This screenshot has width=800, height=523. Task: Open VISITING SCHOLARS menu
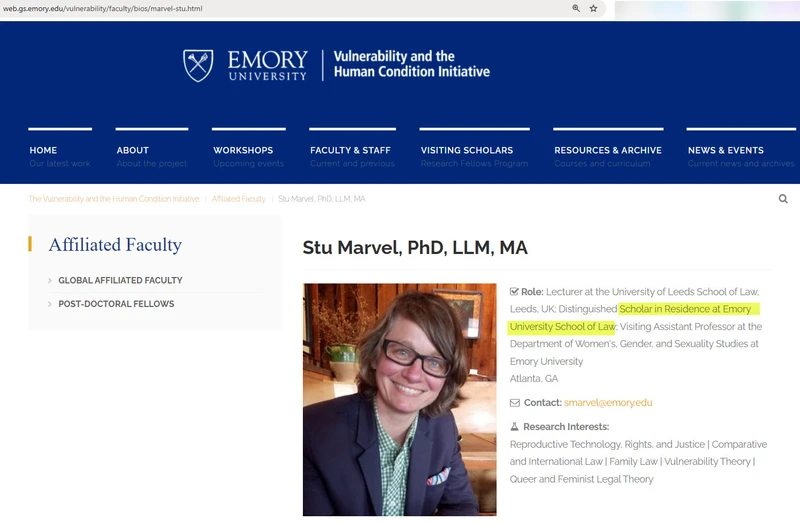(467, 151)
